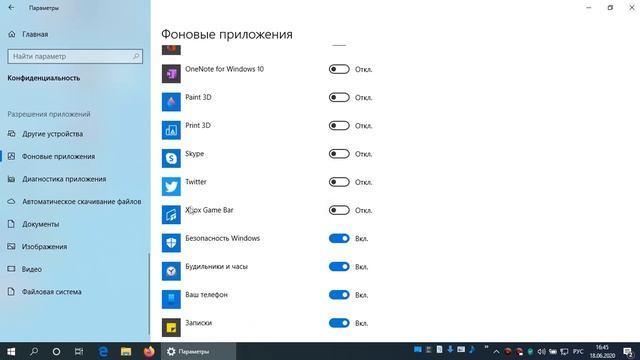Click the РУС language indicator

point(578,351)
